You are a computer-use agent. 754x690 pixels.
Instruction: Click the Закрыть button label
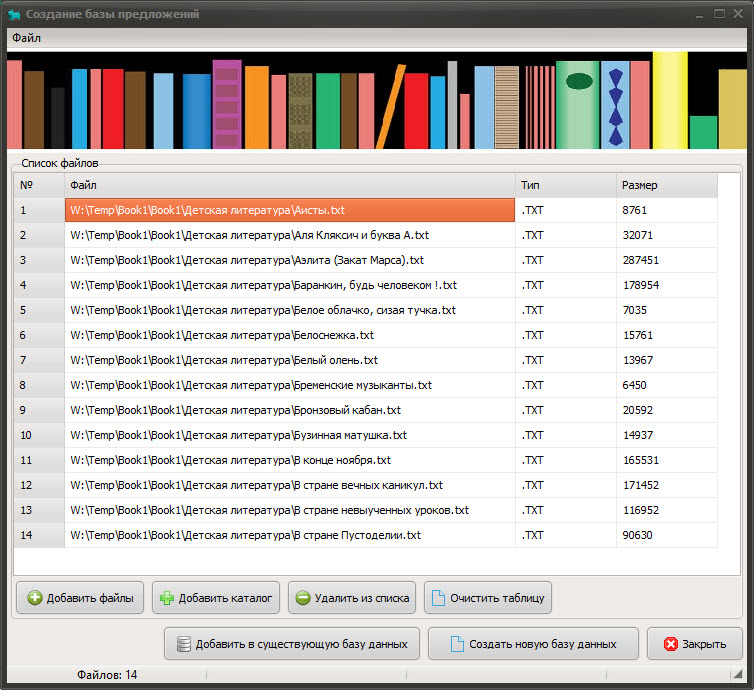click(x=704, y=644)
